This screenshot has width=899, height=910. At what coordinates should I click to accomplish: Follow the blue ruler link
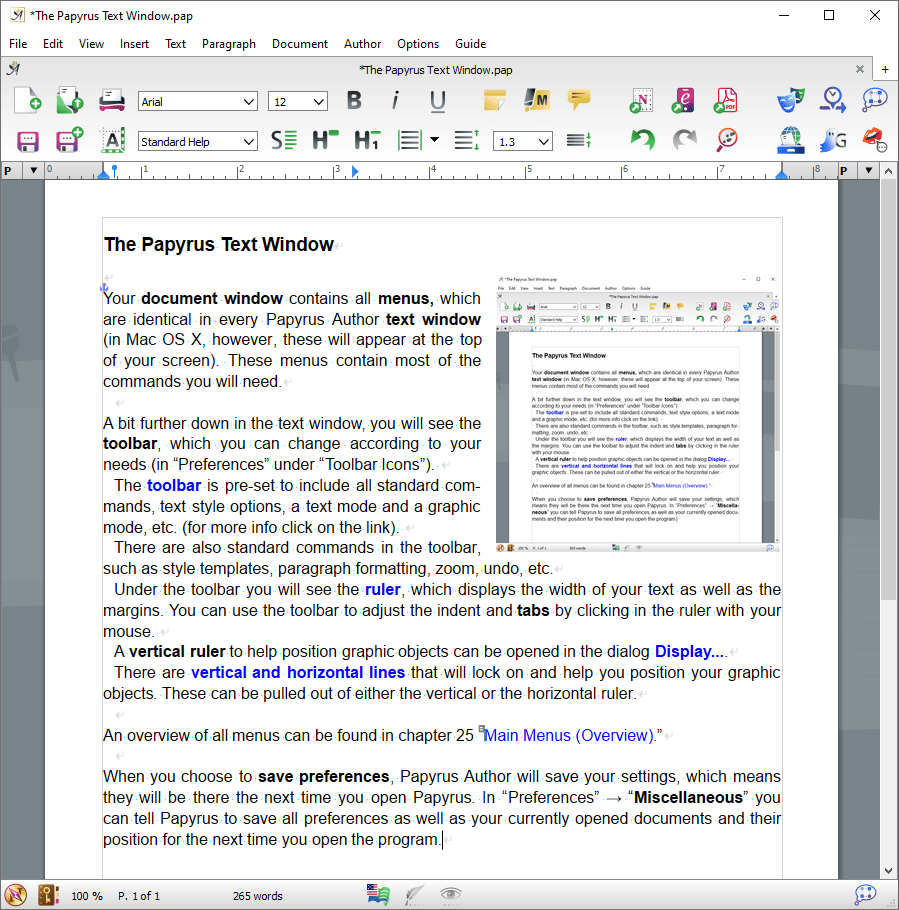pos(382,590)
